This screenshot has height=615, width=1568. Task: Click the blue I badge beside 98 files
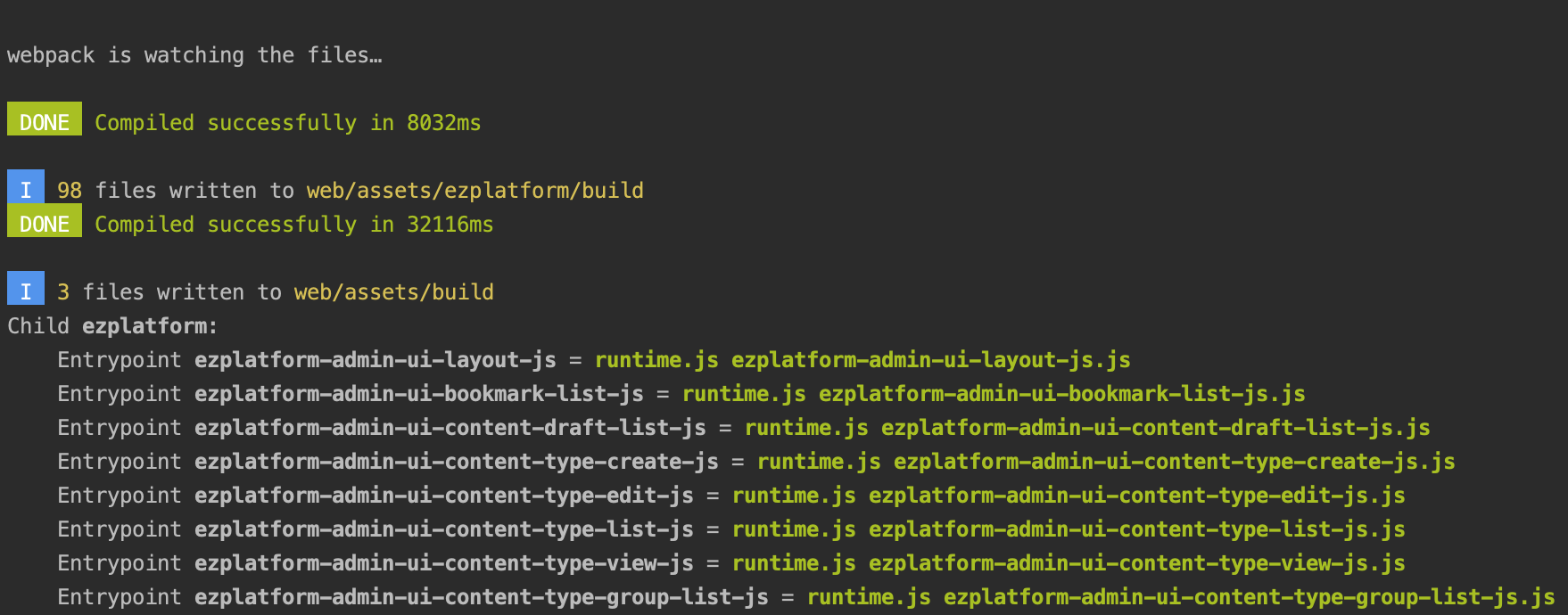[25, 189]
